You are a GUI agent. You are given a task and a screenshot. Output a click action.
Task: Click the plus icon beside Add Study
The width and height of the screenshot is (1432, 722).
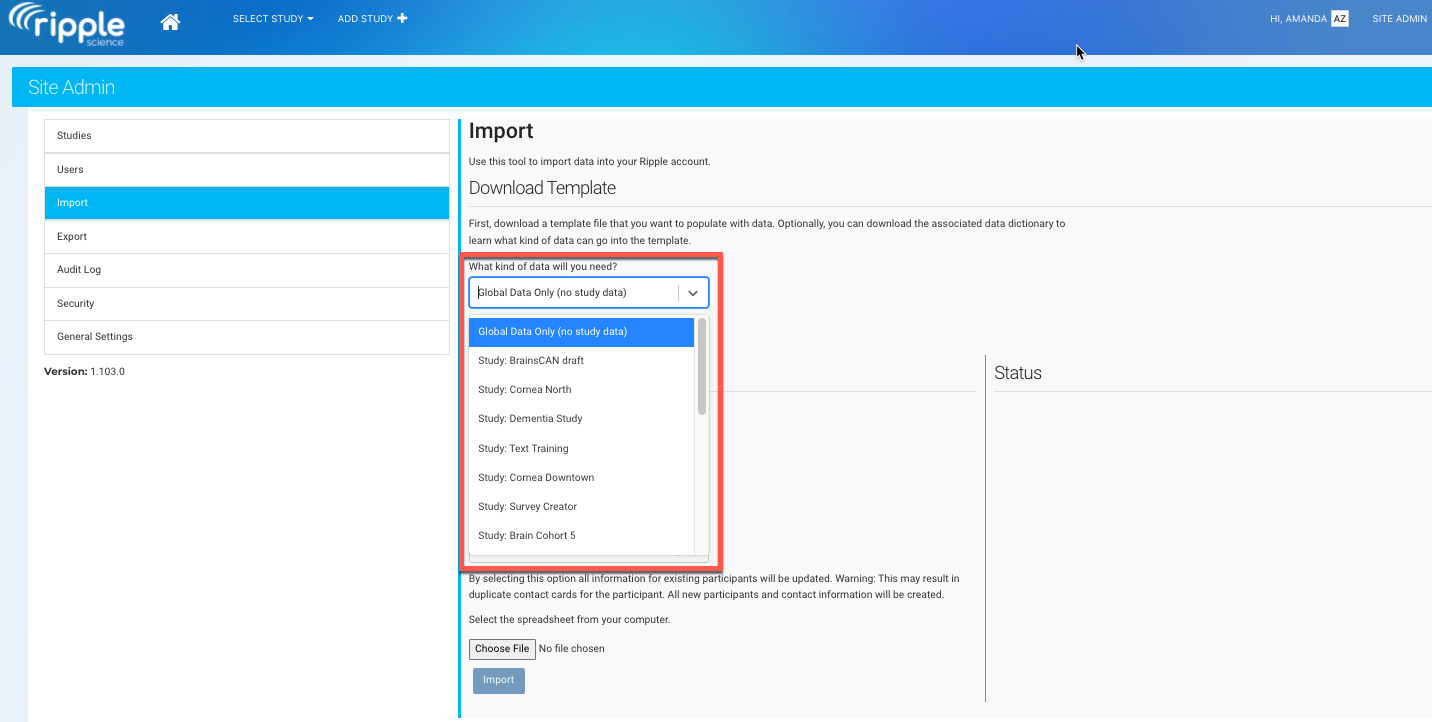[402, 19]
